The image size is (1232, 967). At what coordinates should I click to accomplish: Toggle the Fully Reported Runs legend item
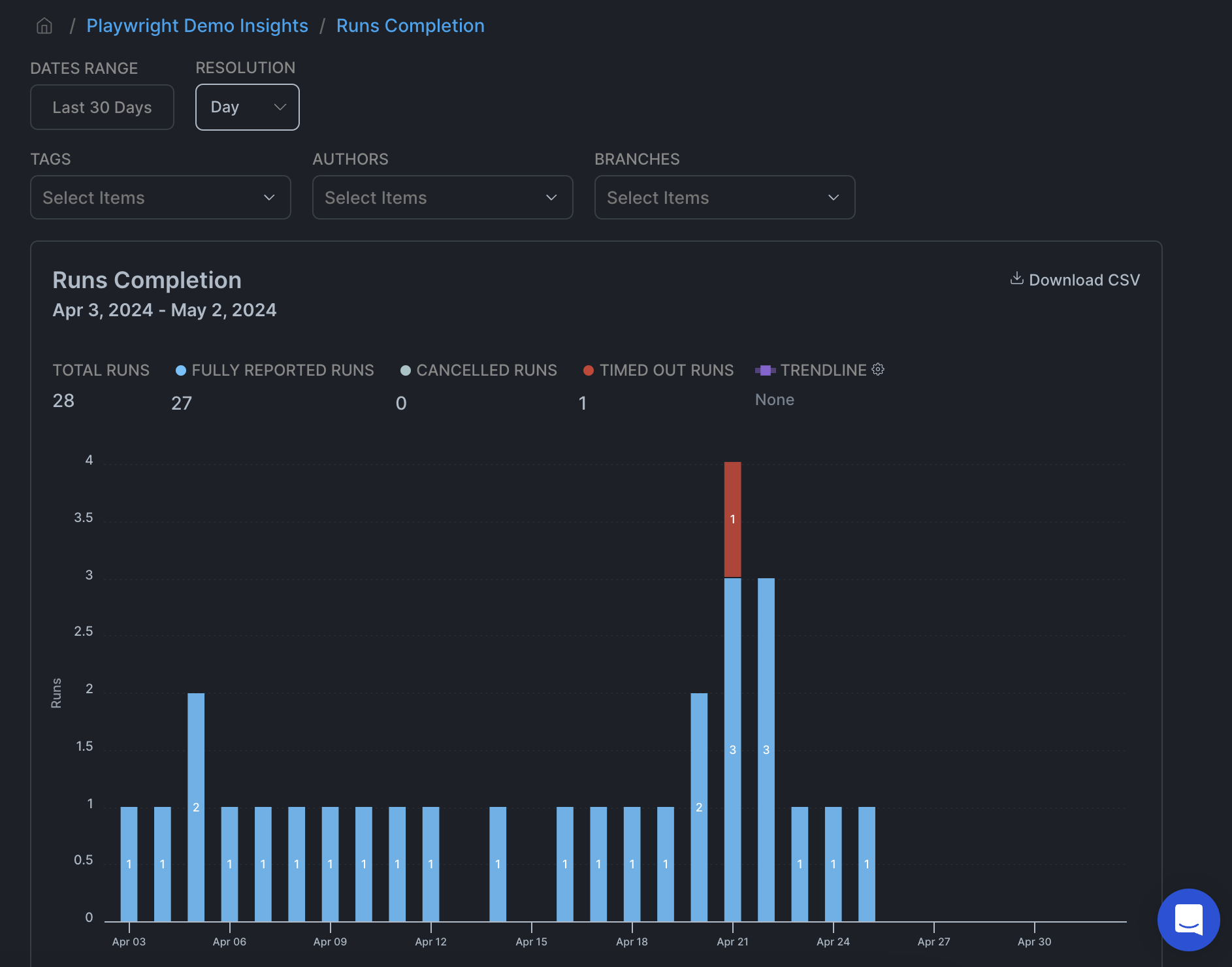tap(275, 370)
